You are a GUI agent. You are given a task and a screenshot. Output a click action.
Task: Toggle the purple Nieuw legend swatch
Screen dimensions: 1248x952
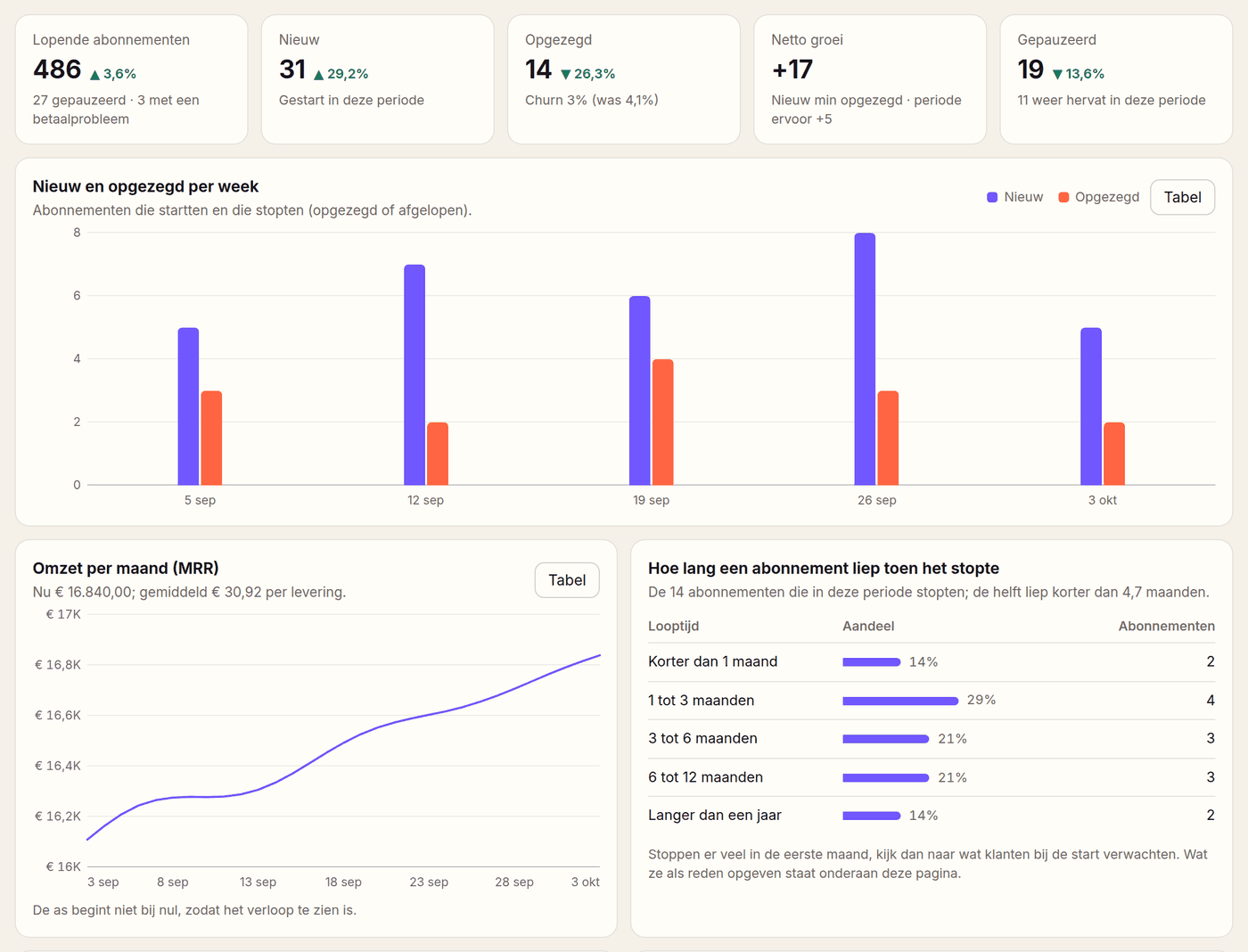(992, 197)
